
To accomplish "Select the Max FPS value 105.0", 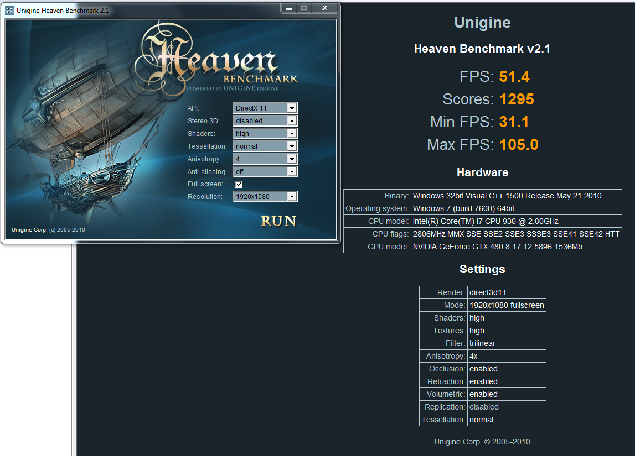I will (x=519, y=145).
